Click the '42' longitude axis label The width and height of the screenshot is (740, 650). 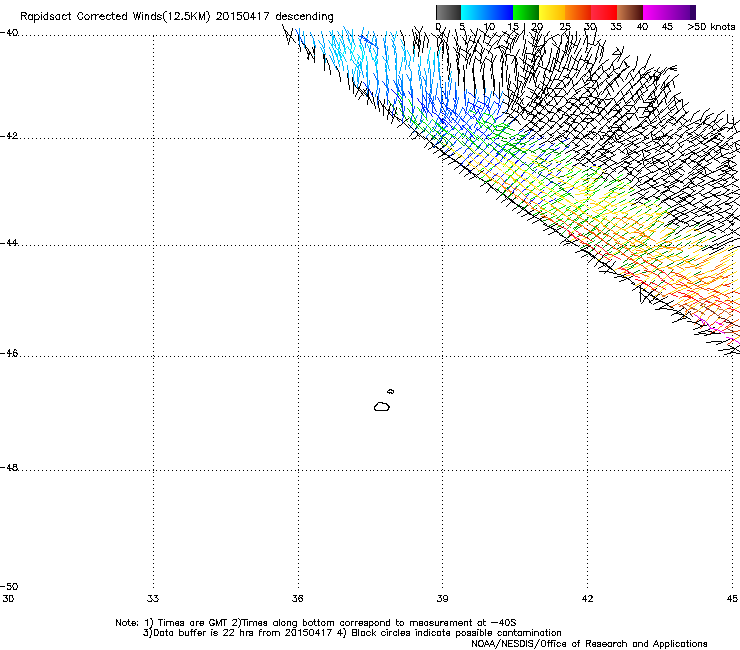click(587, 599)
